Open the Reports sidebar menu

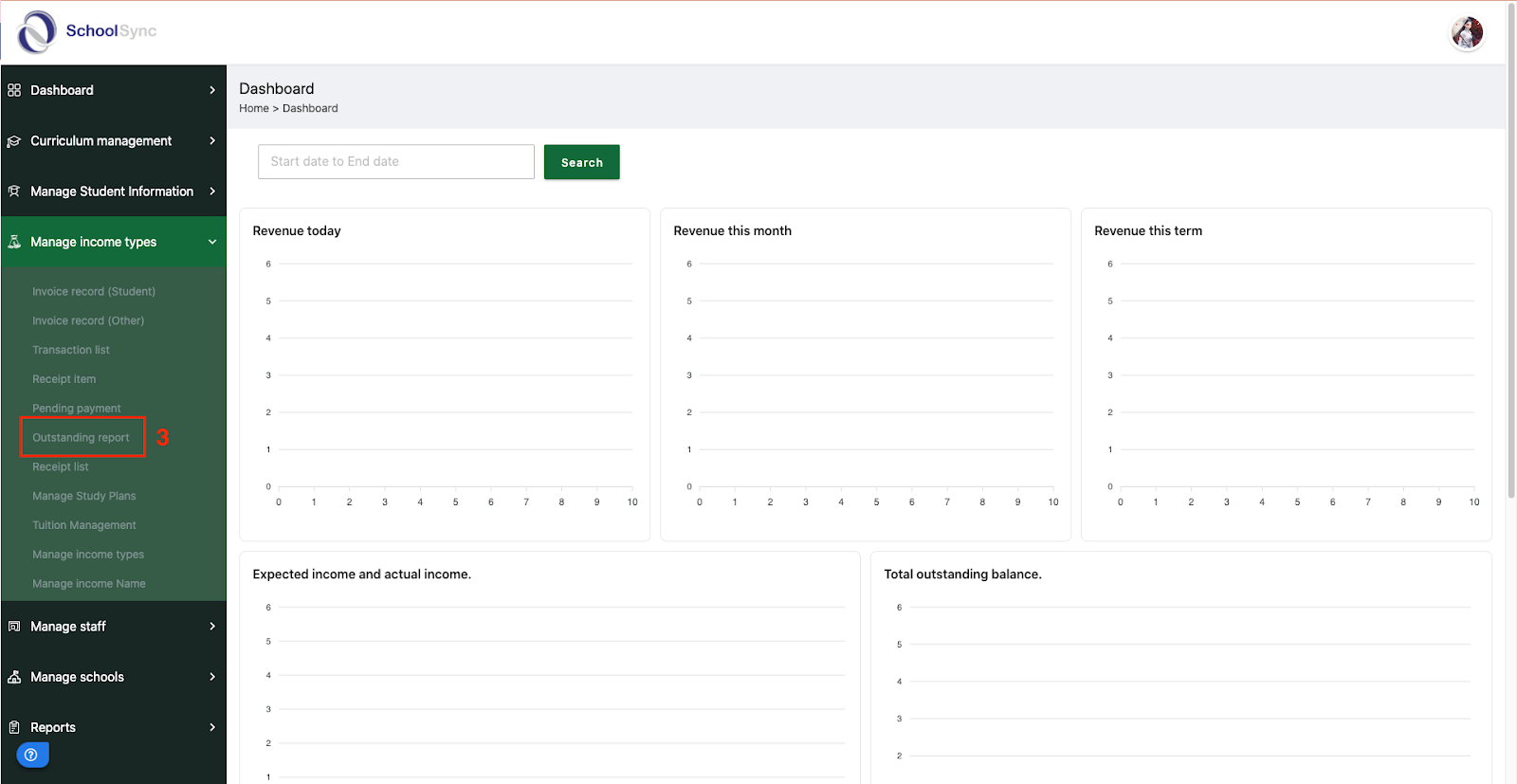114,727
